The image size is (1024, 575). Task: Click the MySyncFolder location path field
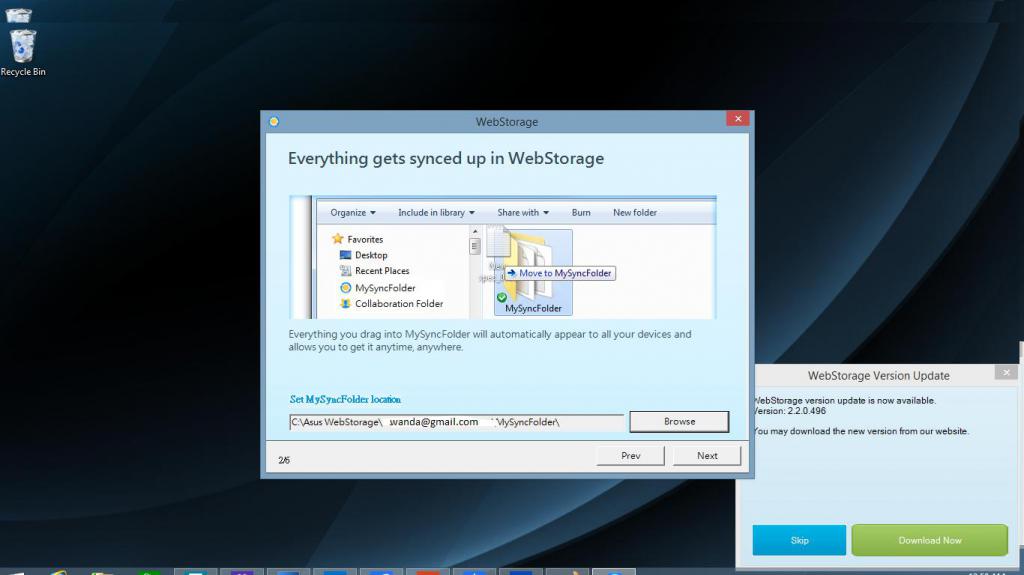456,422
